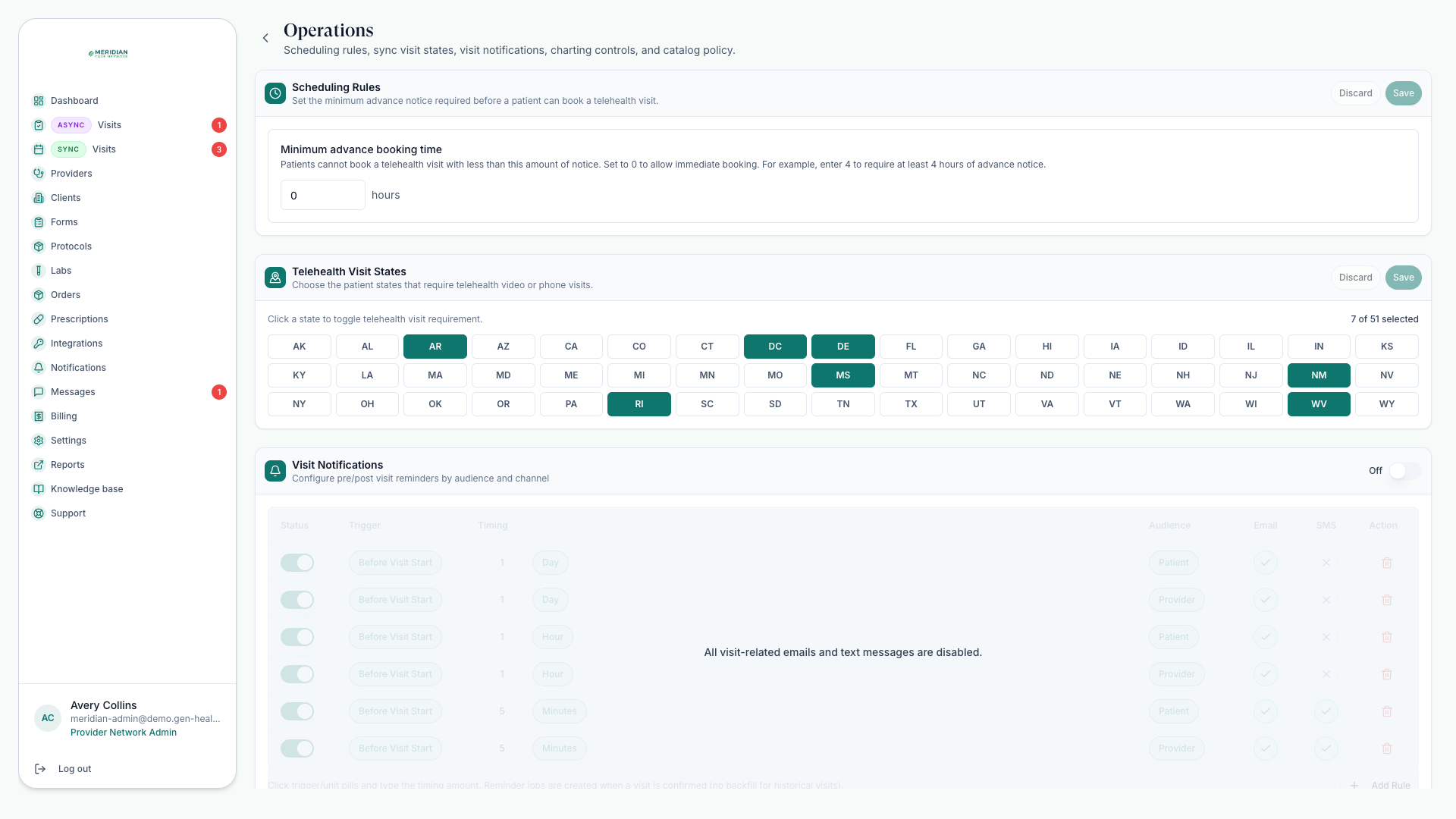Select the AK state button
The height and width of the screenshot is (819, 1456).
tap(300, 347)
